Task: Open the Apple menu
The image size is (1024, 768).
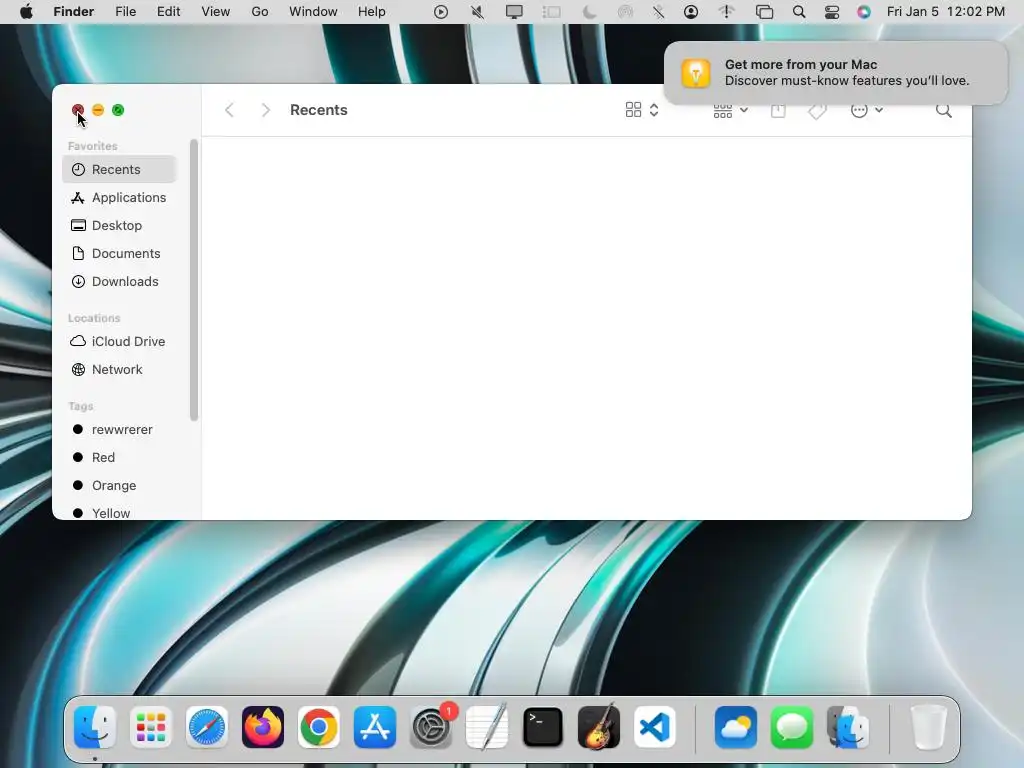Action: (x=26, y=12)
